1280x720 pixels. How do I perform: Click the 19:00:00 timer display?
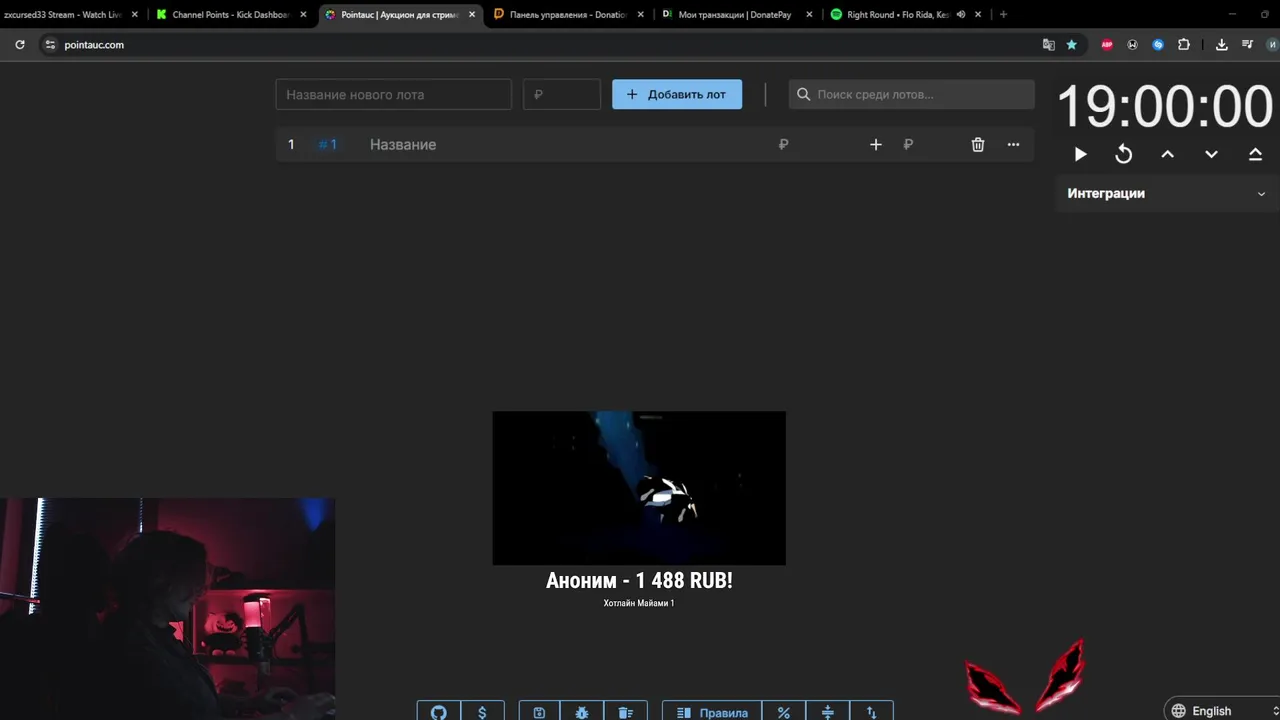tap(1164, 107)
